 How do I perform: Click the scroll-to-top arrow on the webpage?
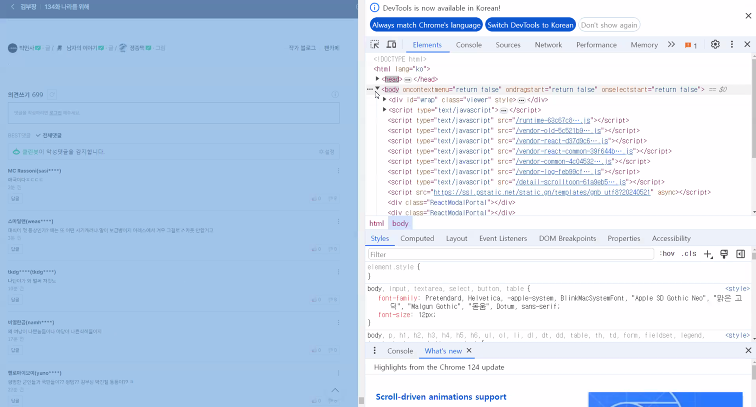[335, 390]
